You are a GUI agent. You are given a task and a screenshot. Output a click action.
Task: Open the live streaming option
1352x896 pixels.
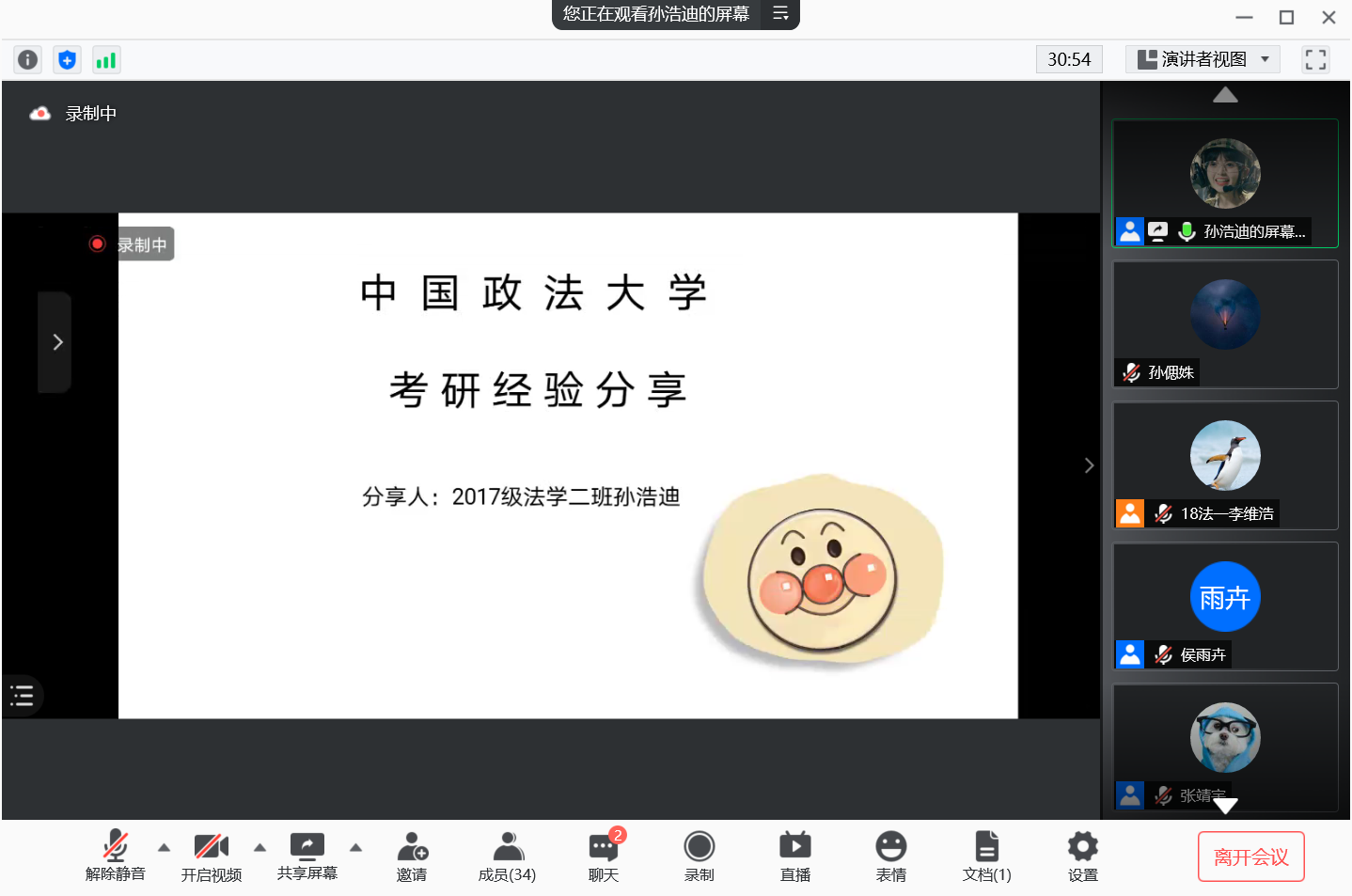(x=794, y=856)
